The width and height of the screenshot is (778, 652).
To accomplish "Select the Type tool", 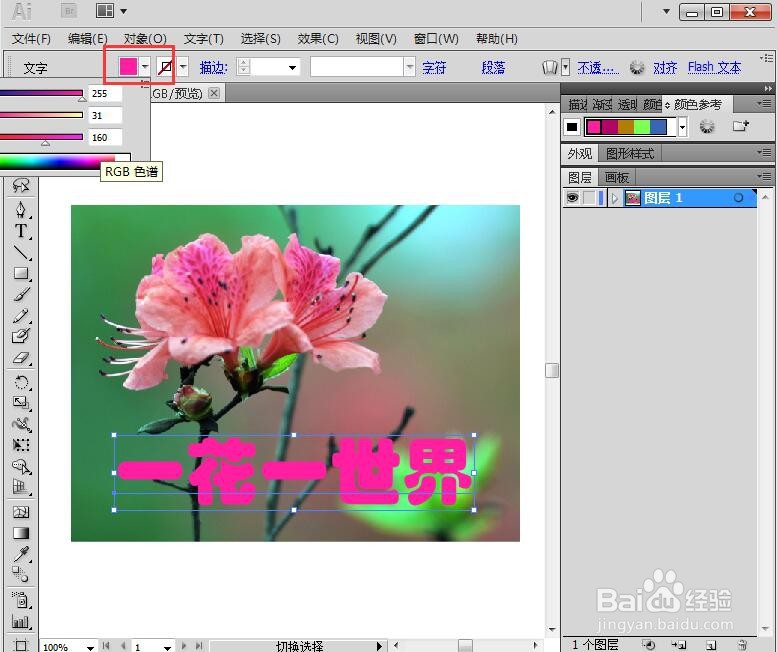I will pos(21,231).
